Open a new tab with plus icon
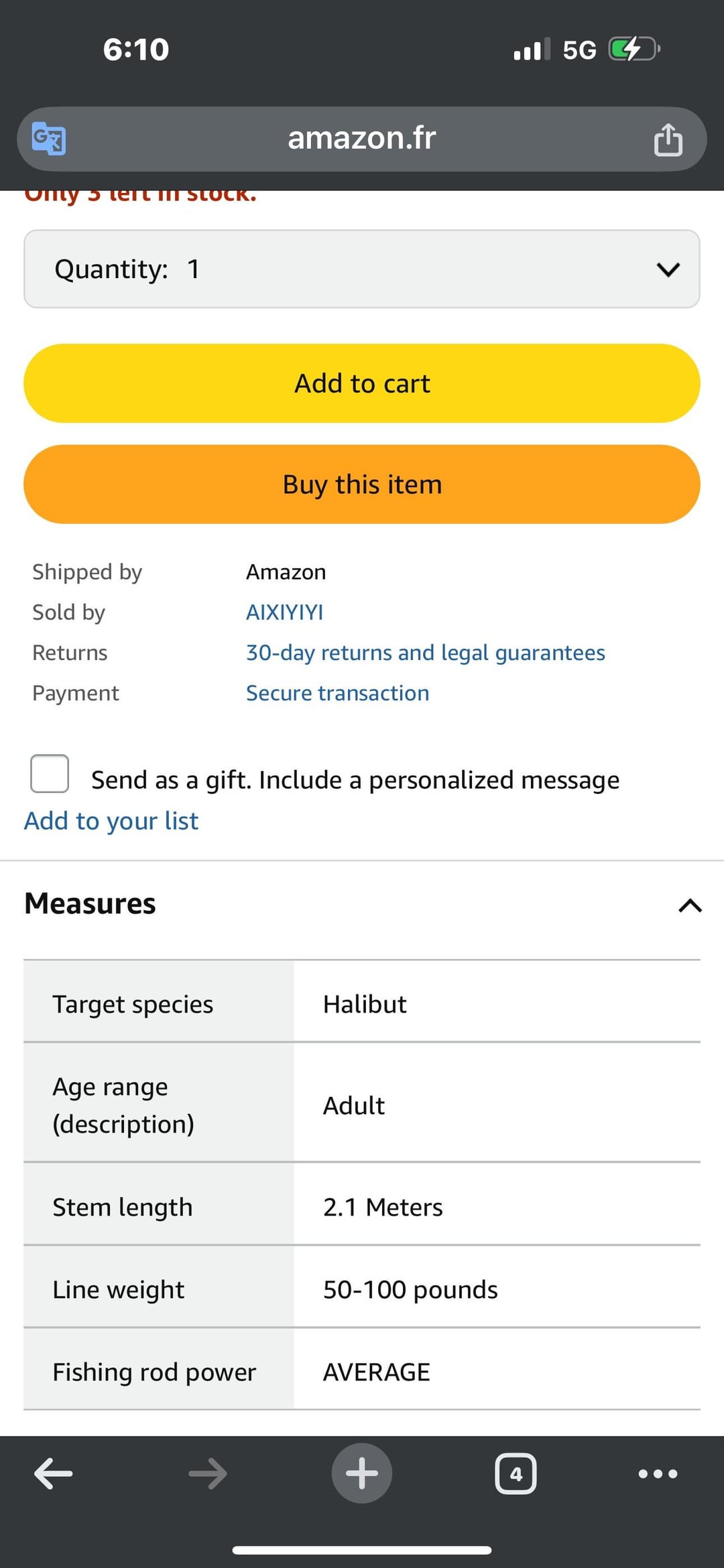 pos(362,1474)
